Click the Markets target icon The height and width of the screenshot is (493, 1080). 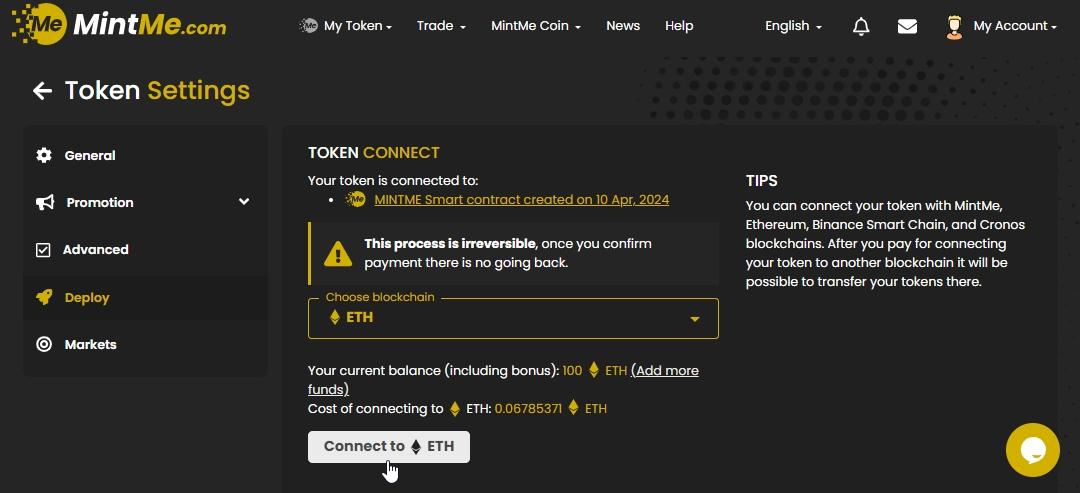[x=44, y=344]
